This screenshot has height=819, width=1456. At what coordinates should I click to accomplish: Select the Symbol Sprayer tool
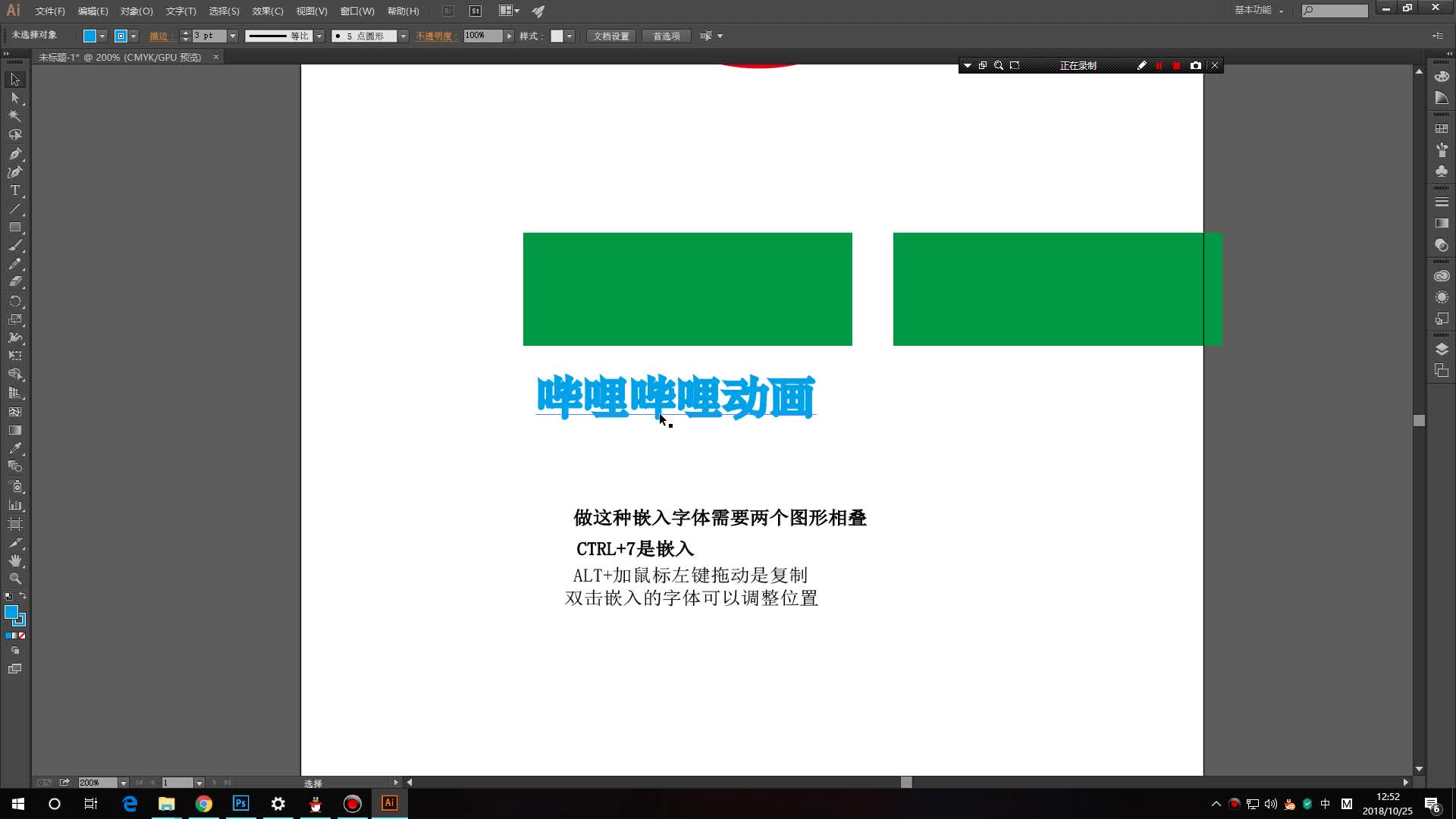pyautogui.click(x=15, y=486)
